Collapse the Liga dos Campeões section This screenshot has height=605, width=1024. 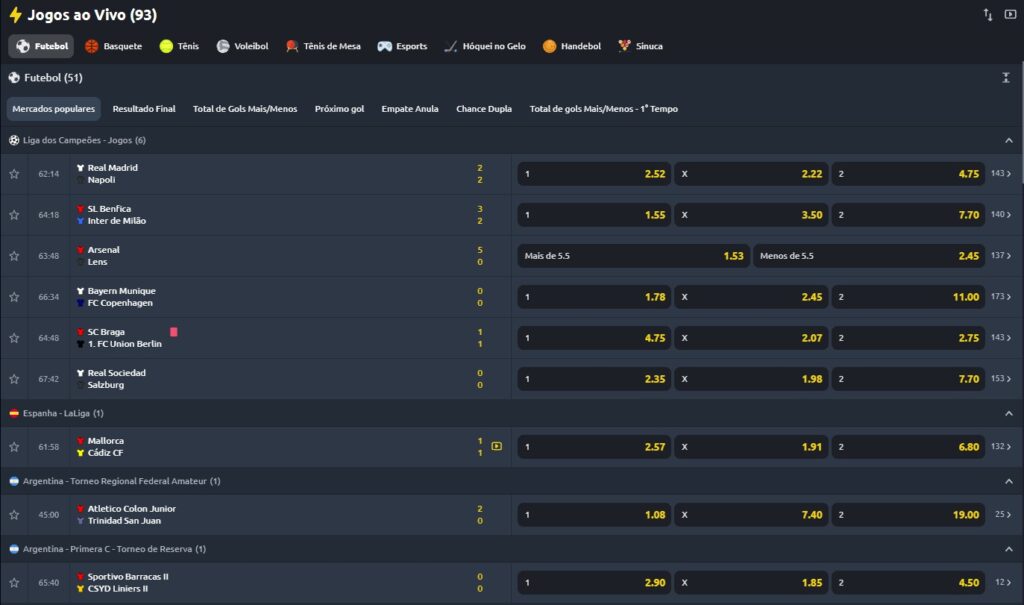pyautogui.click(x=1007, y=141)
